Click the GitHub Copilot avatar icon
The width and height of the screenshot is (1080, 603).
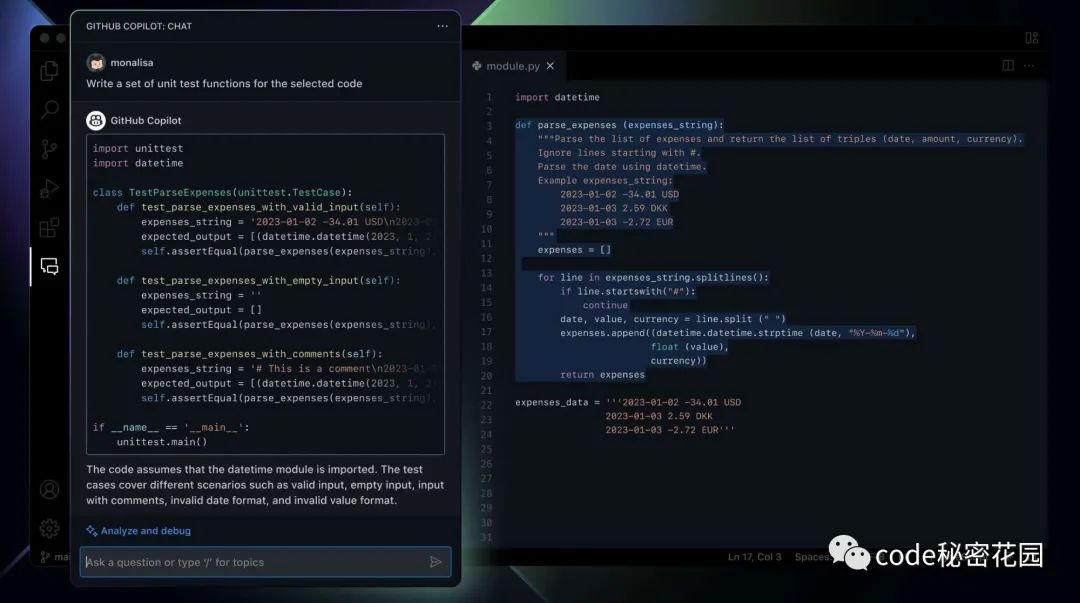click(x=96, y=121)
